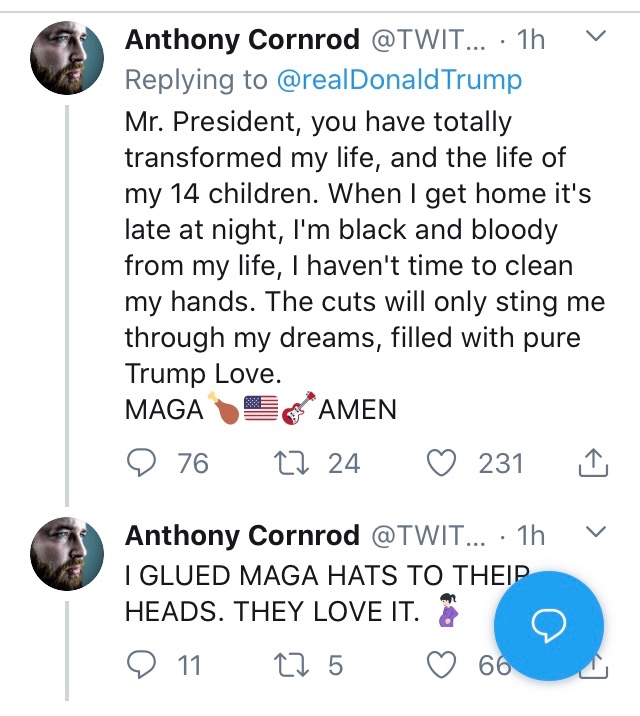Share the 'GLUED MAGA HATS' tweet
The width and height of the screenshot is (640, 716).
(x=596, y=665)
